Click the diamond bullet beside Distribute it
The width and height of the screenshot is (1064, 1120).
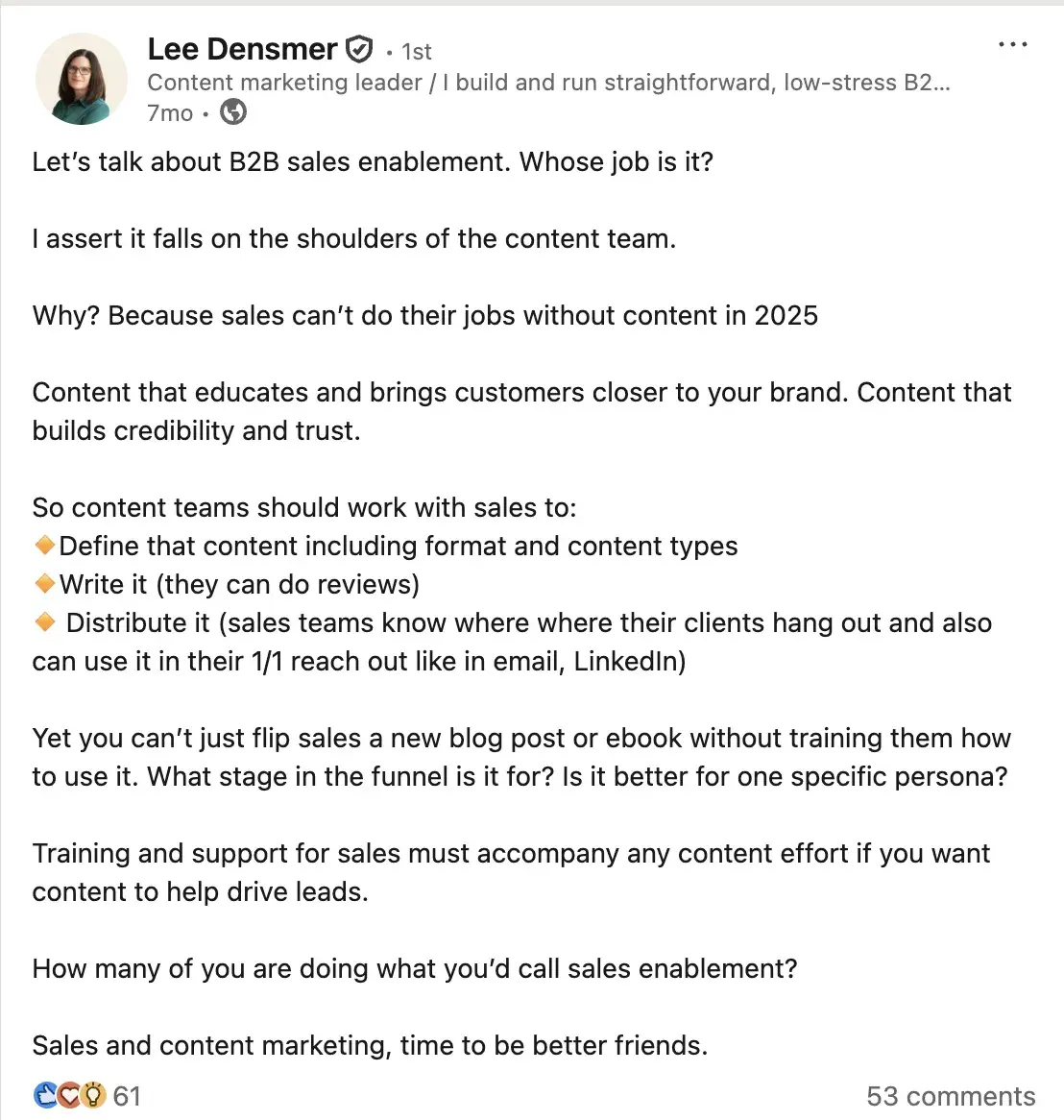[44, 621]
